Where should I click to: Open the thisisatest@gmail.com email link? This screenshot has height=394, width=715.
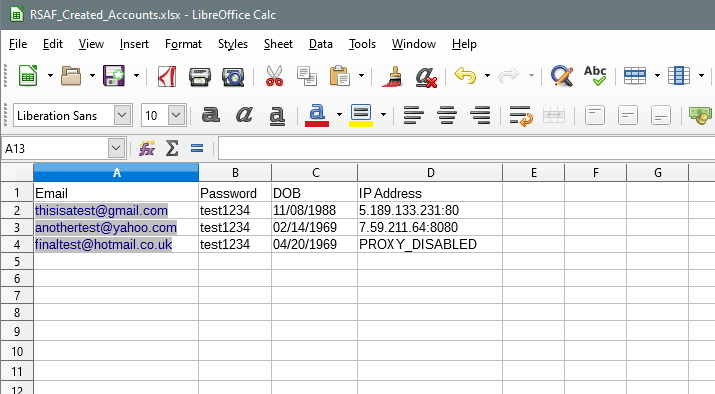tap(101, 210)
